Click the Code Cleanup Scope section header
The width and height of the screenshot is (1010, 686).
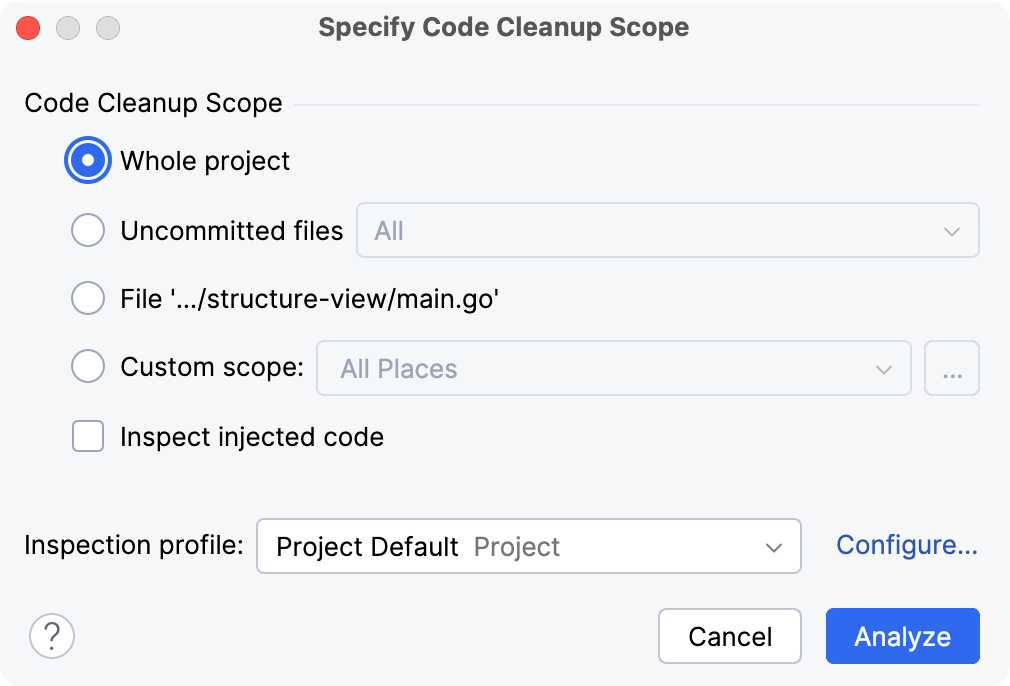(x=152, y=103)
